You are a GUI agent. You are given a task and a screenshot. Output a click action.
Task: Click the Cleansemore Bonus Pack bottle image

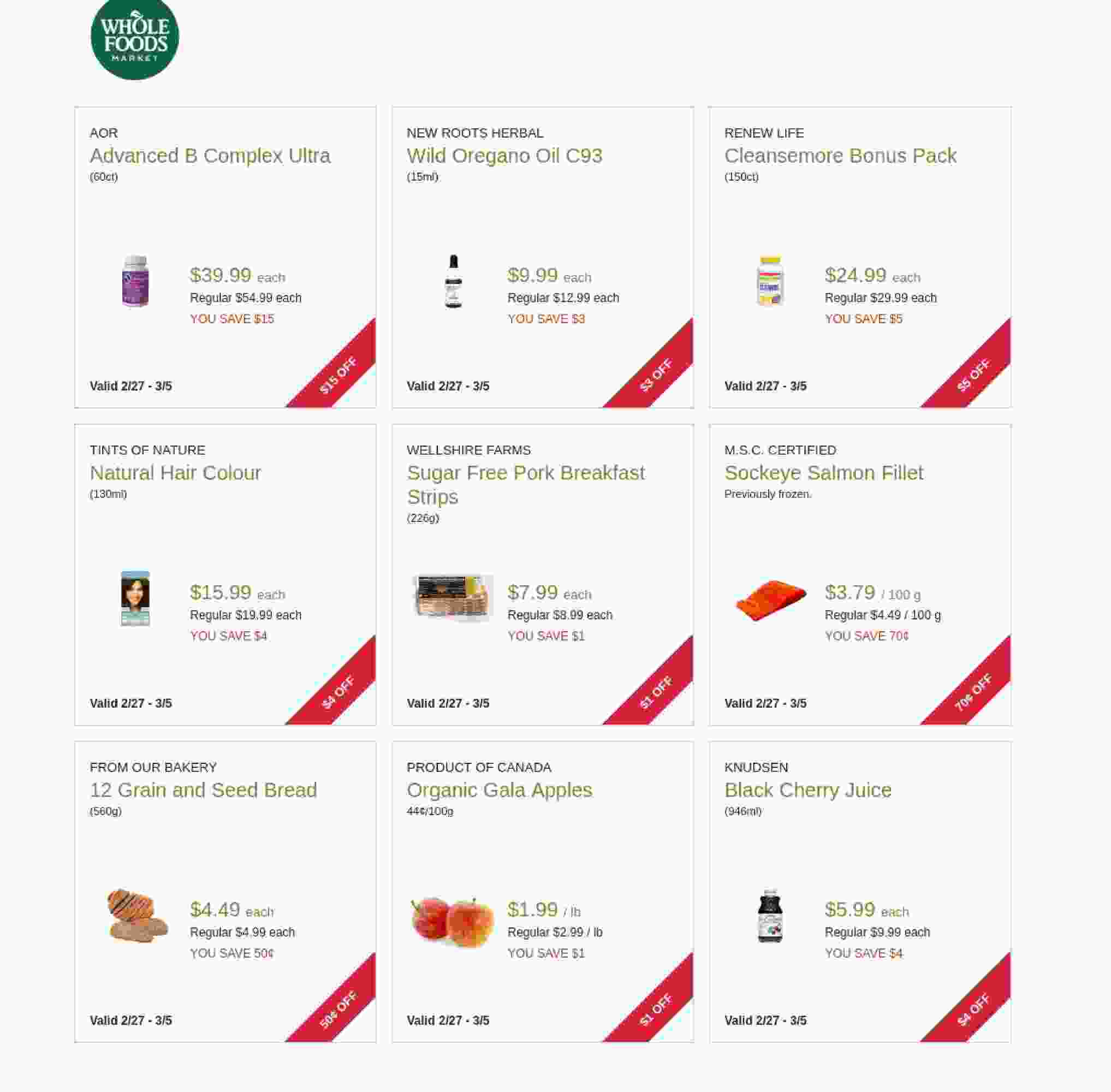(x=770, y=281)
